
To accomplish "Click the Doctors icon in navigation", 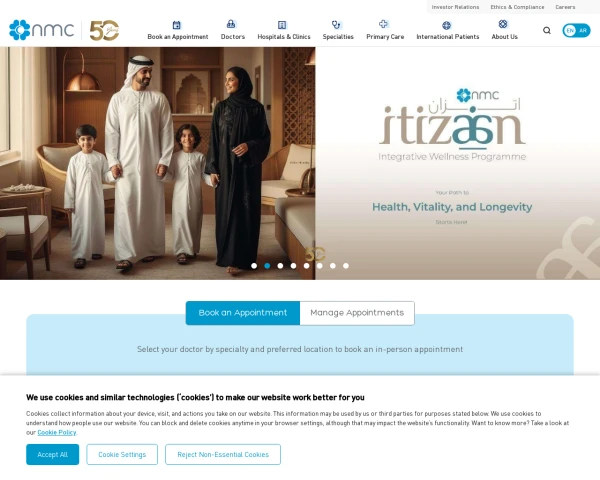I will (x=231, y=24).
